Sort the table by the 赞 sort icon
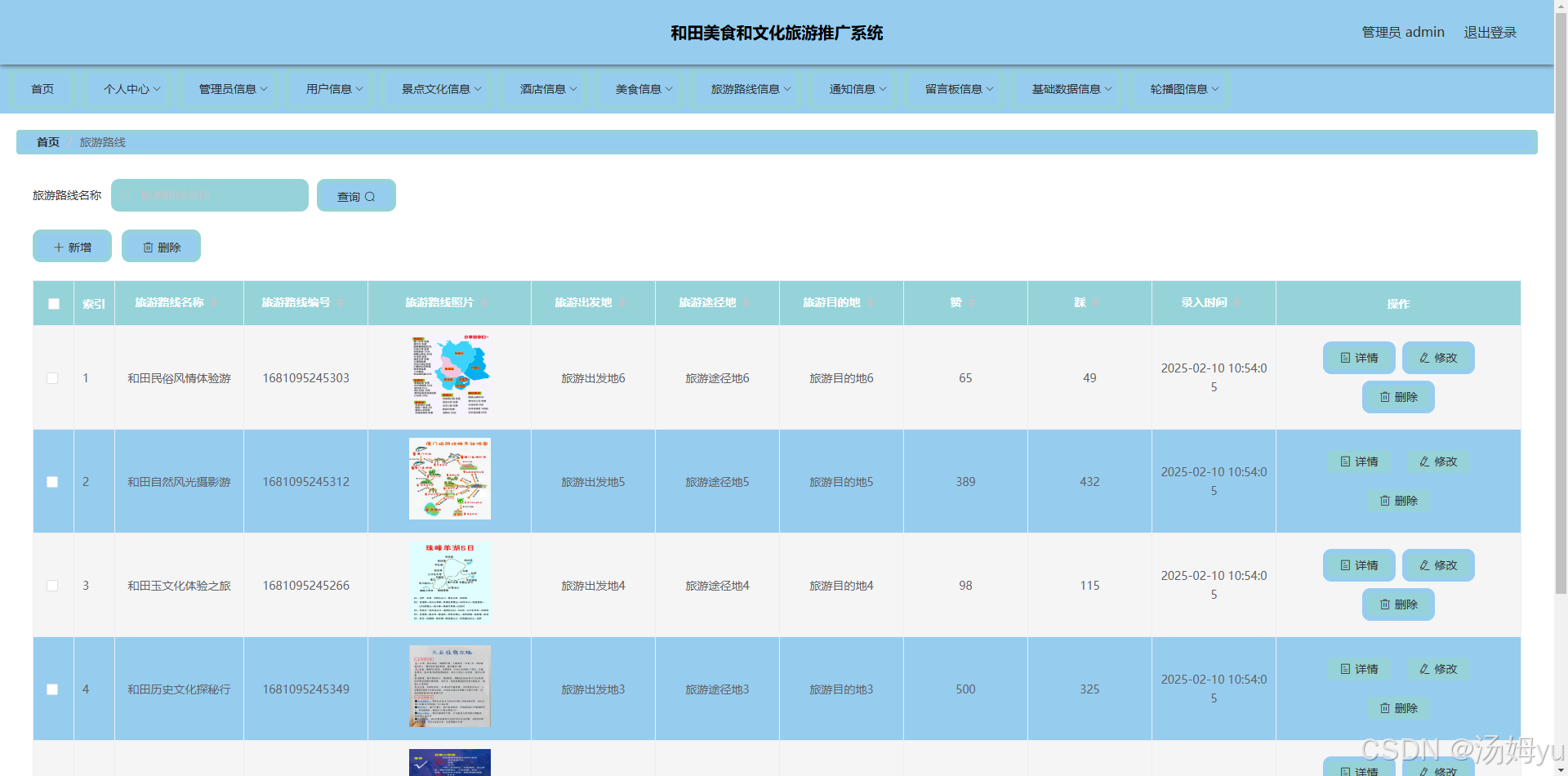1568x776 pixels. pyautogui.click(x=972, y=303)
